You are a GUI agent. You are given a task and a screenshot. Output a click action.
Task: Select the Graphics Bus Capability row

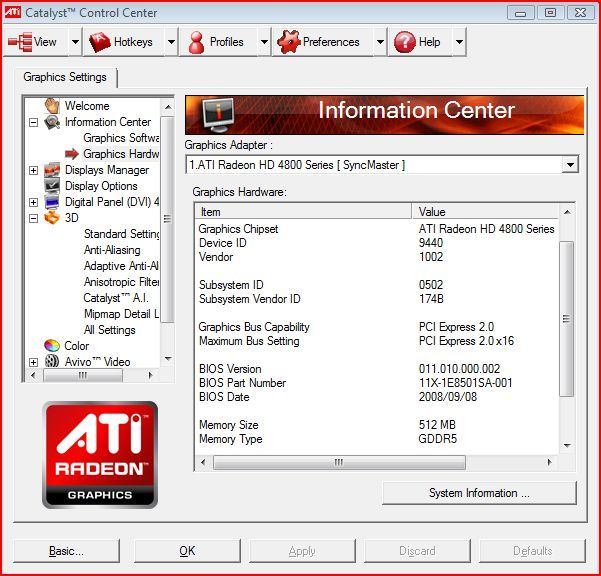coord(377,327)
